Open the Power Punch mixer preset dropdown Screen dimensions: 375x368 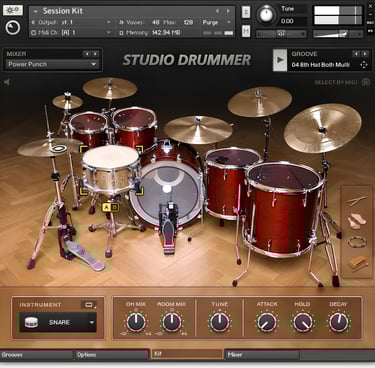pos(52,64)
